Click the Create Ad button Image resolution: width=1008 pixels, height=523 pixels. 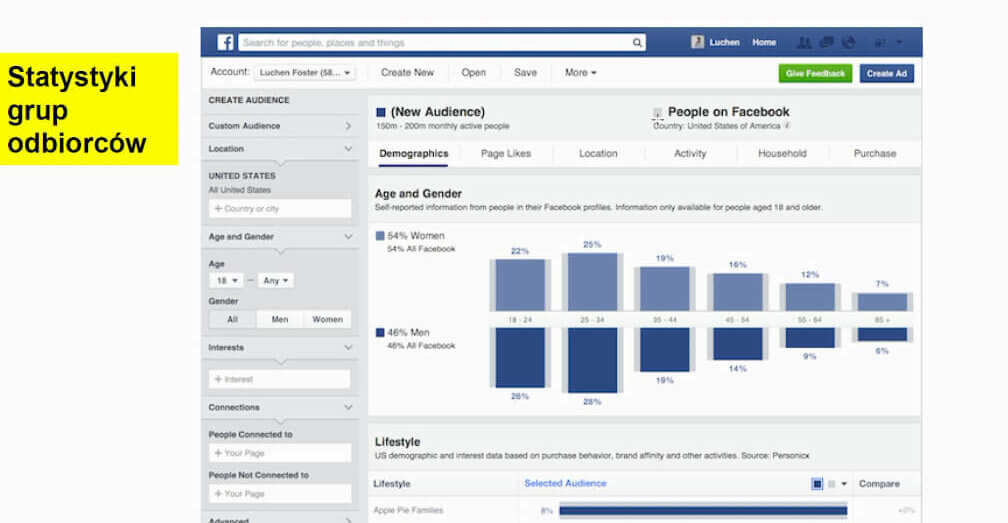886,73
